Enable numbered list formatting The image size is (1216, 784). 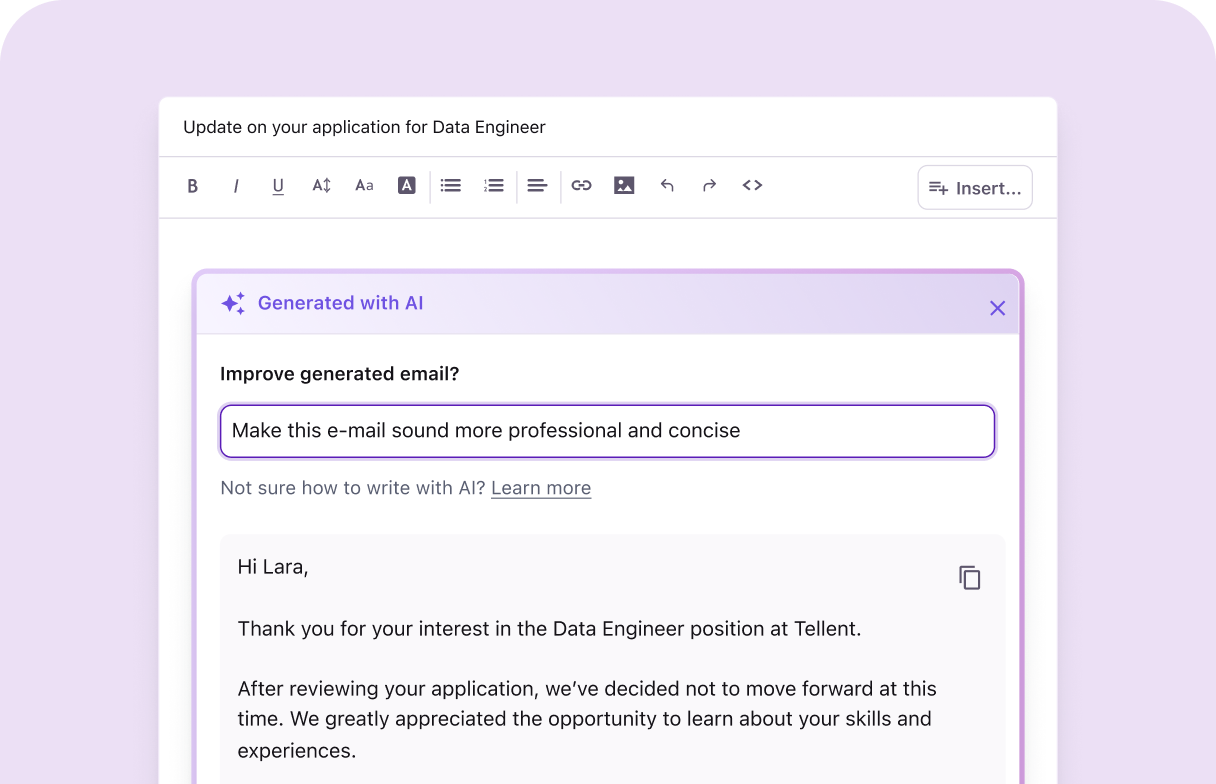click(493, 185)
